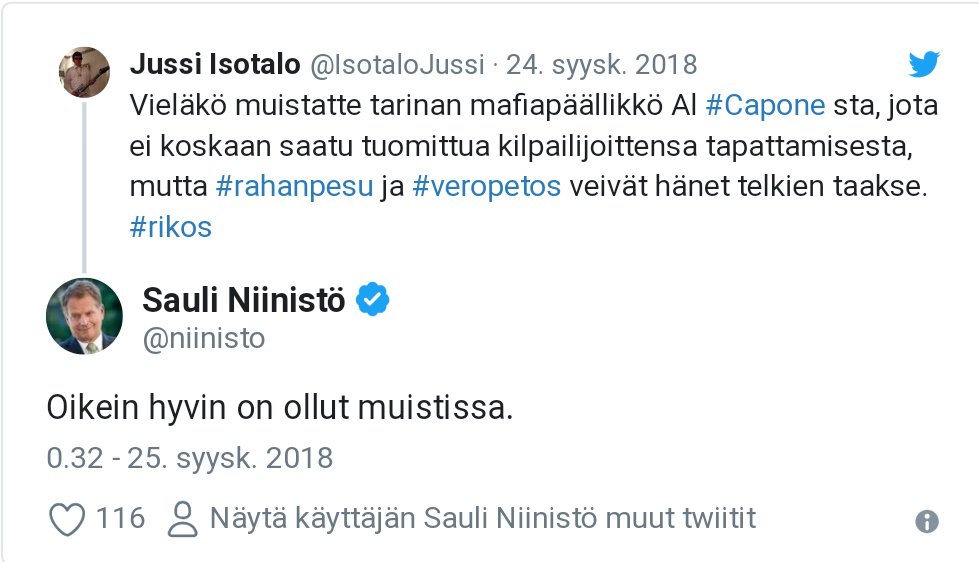979x562 pixels.
Task: Click the Twitter bird logo
Action: [x=924, y=64]
